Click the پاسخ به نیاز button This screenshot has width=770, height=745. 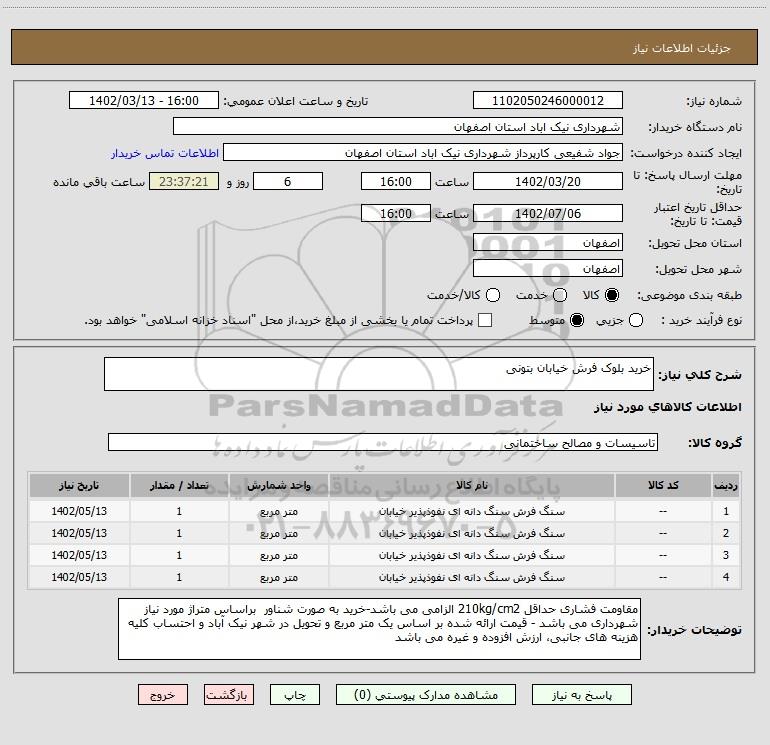point(581,694)
